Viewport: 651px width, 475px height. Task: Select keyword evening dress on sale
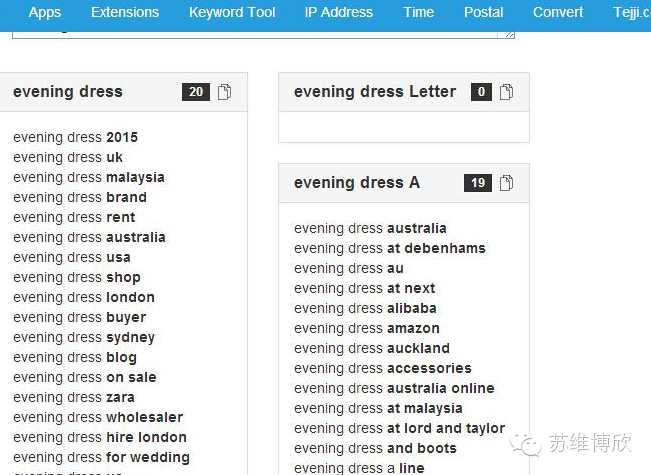pyautogui.click(x=85, y=377)
